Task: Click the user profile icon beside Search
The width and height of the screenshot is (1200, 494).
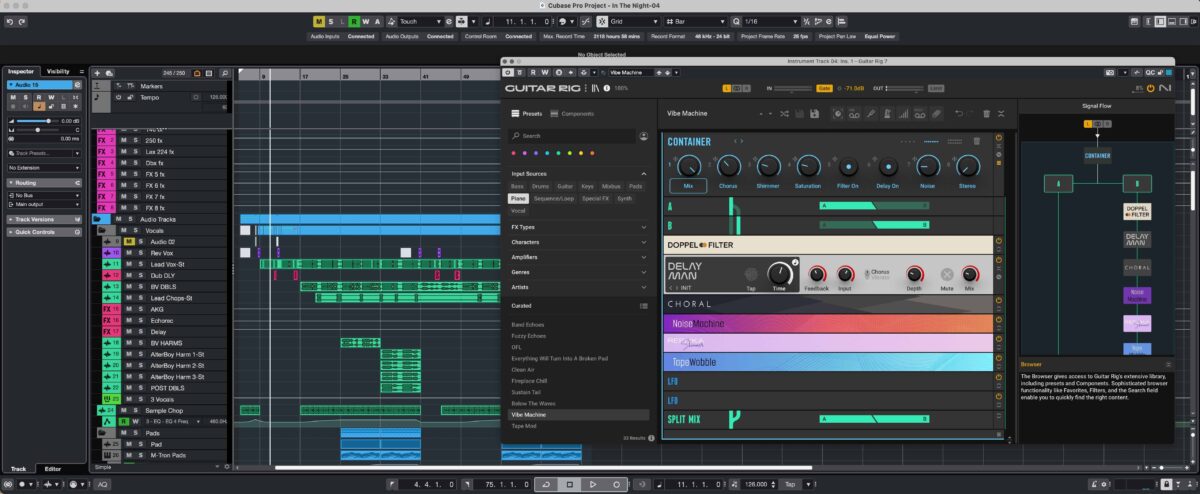Action: click(643, 136)
